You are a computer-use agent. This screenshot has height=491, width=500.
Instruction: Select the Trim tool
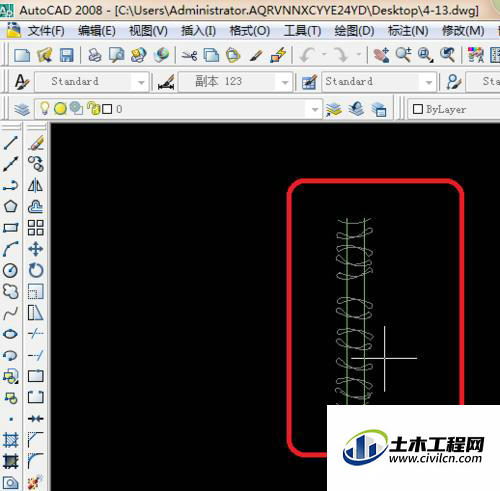36,334
